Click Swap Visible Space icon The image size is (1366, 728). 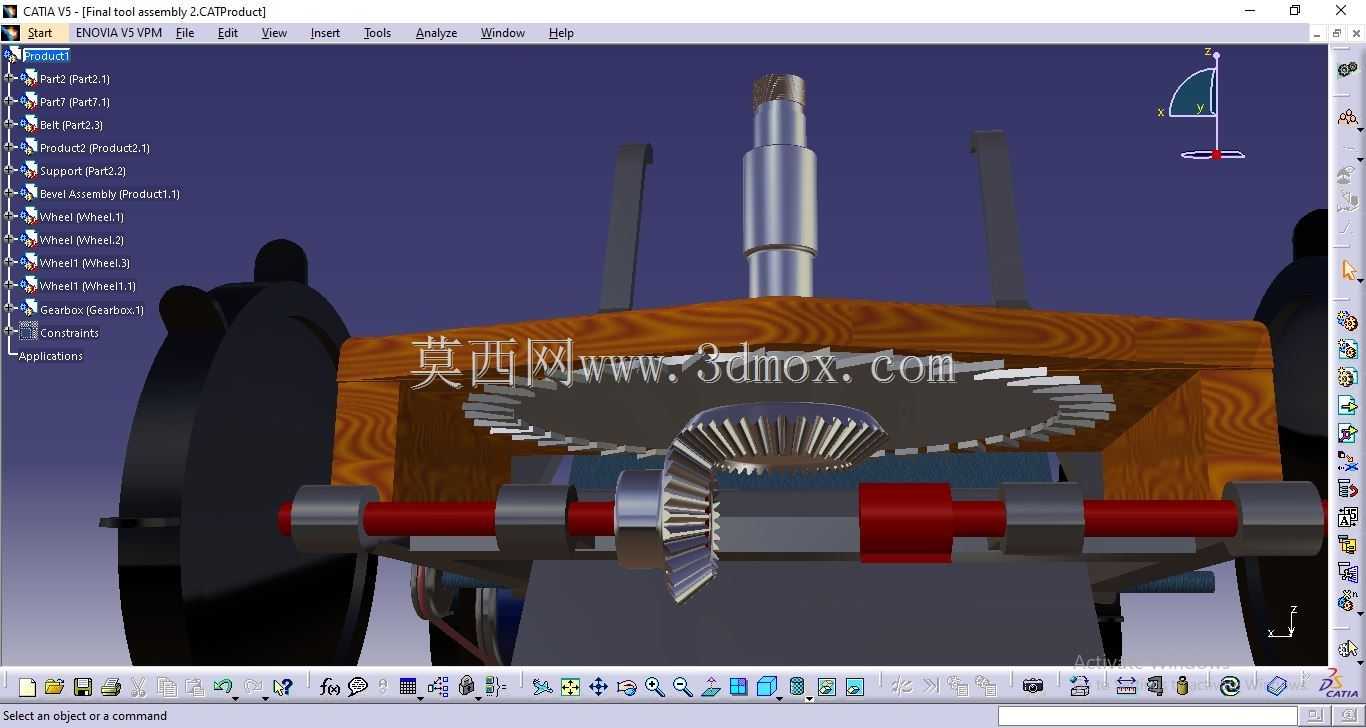(854, 687)
